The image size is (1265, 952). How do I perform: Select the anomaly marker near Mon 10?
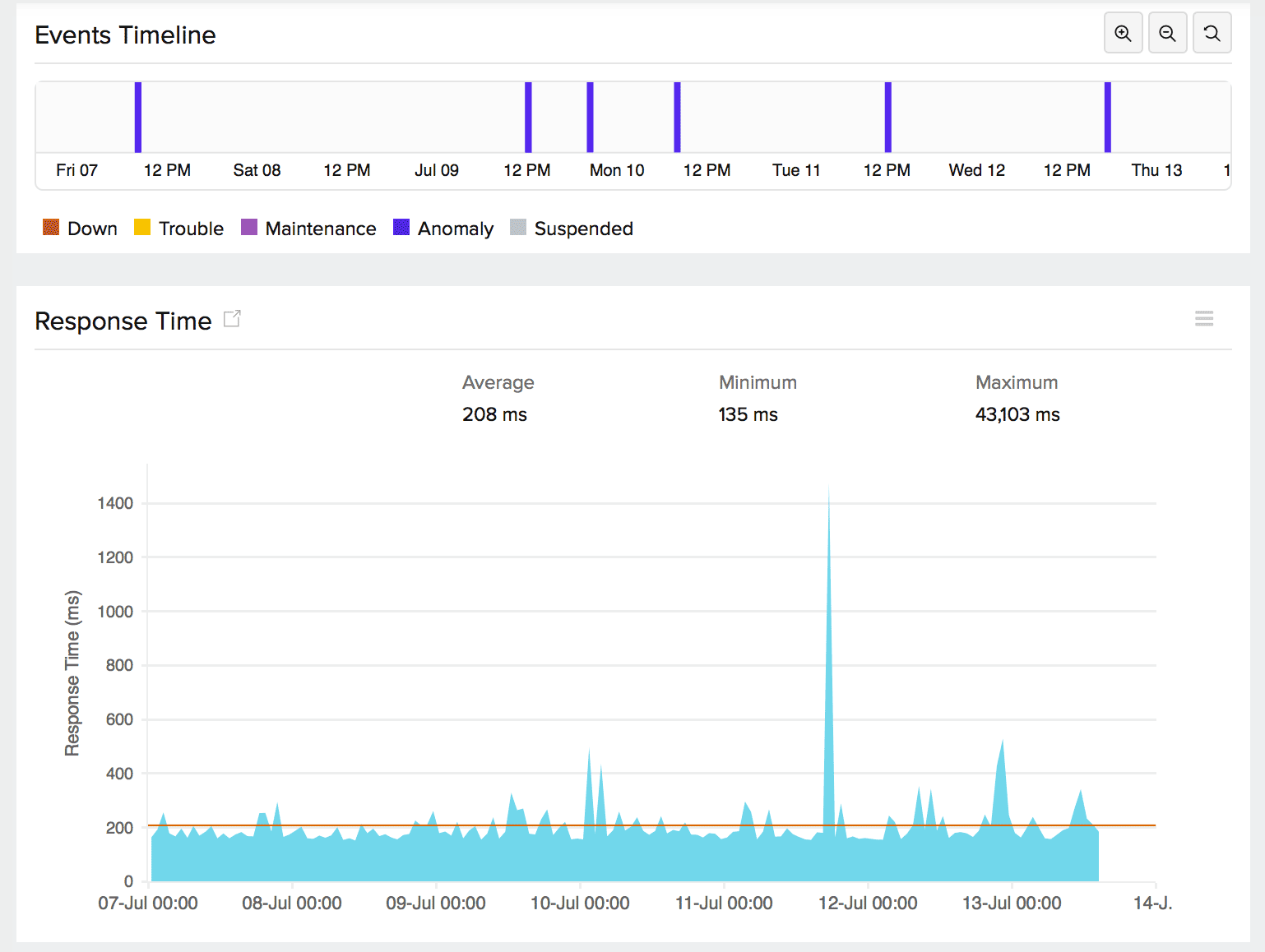click(590, 115)
